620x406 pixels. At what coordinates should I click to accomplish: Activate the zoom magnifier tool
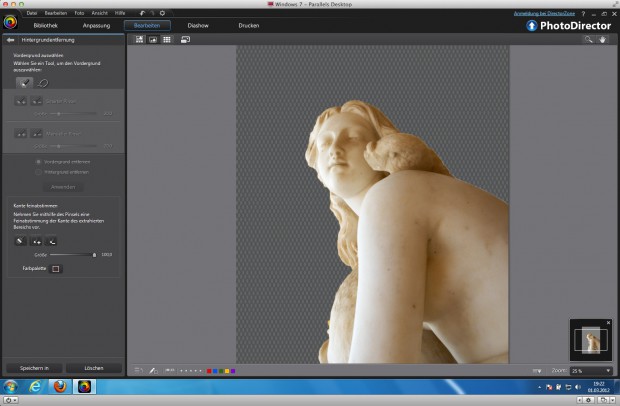(x=588, y=40)
